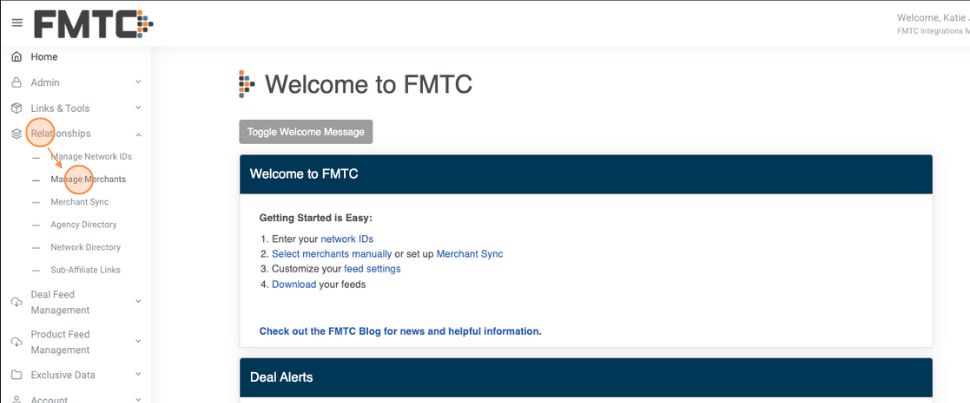Click the Exclusive Data folder icon
Viewport: 970px width, 403px height.
16,375
